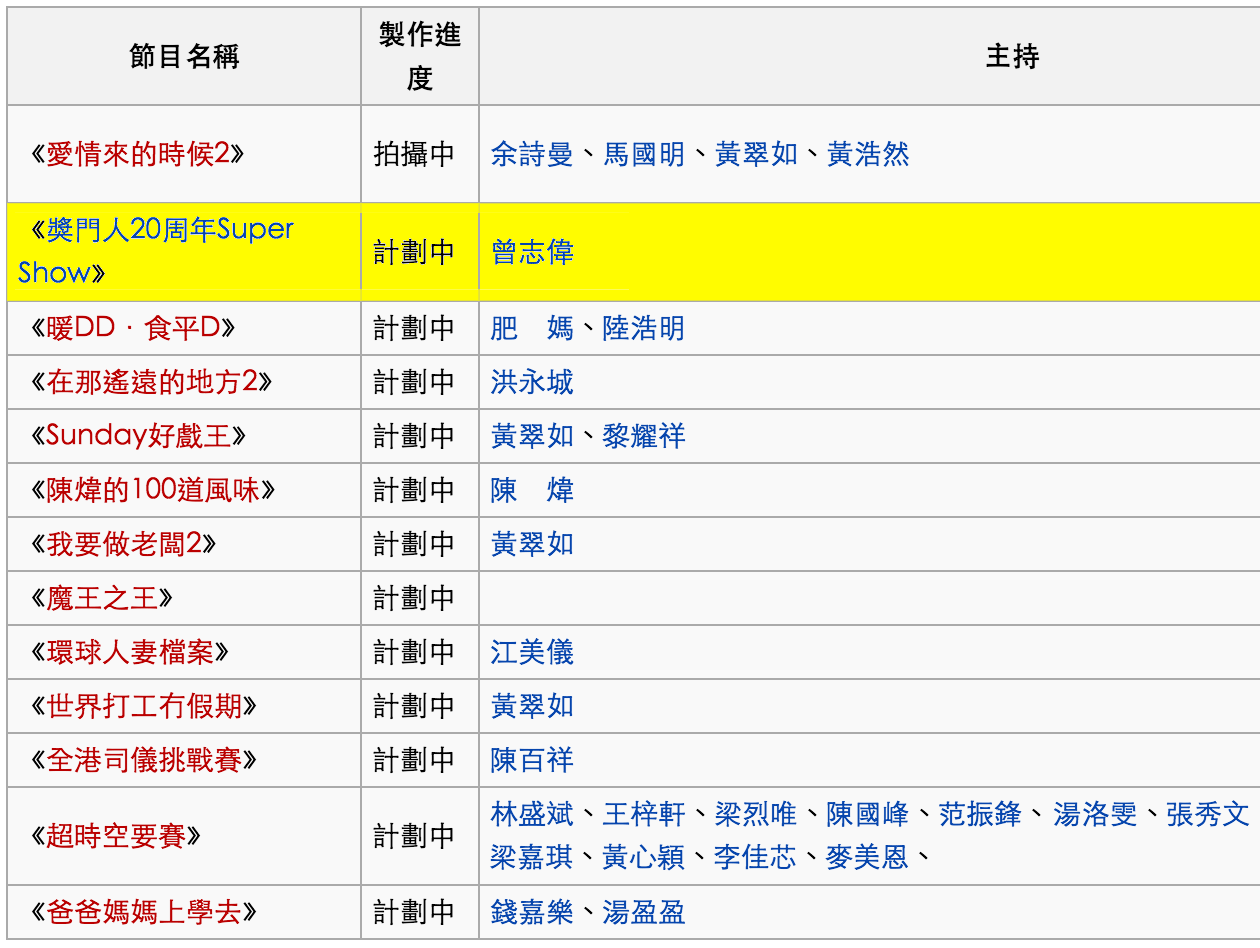Click the 曾志偉 host link
Screen dimensions: 1260x948
[x=533, y=253]
